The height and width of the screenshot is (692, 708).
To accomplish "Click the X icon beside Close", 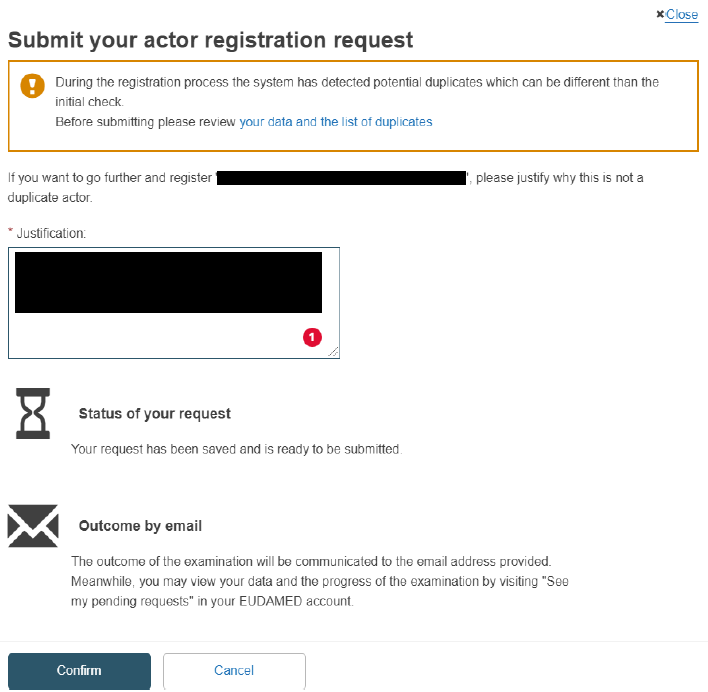I will coord(660,14).
